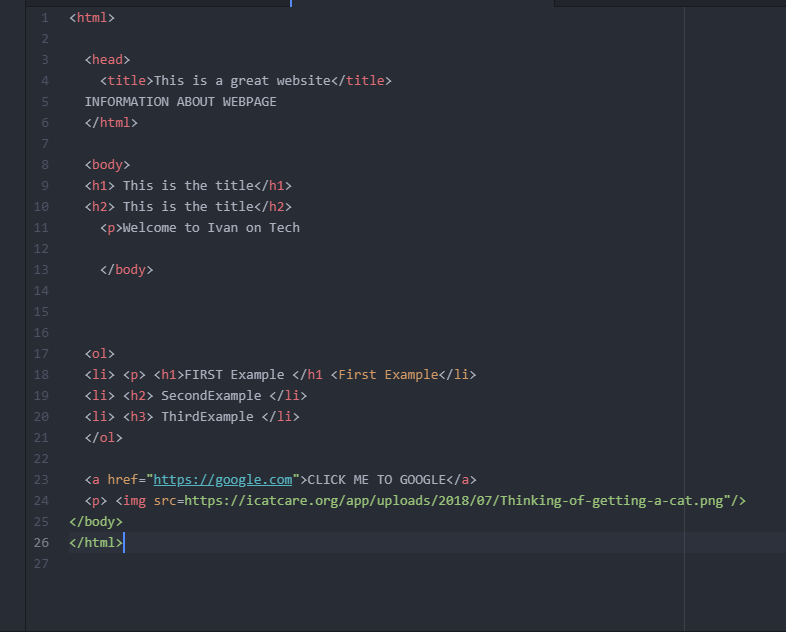The height and width of the screenshot is (632, 786).
Task: Select the <head> tag on line 3
Action: [x=107, y=60]
